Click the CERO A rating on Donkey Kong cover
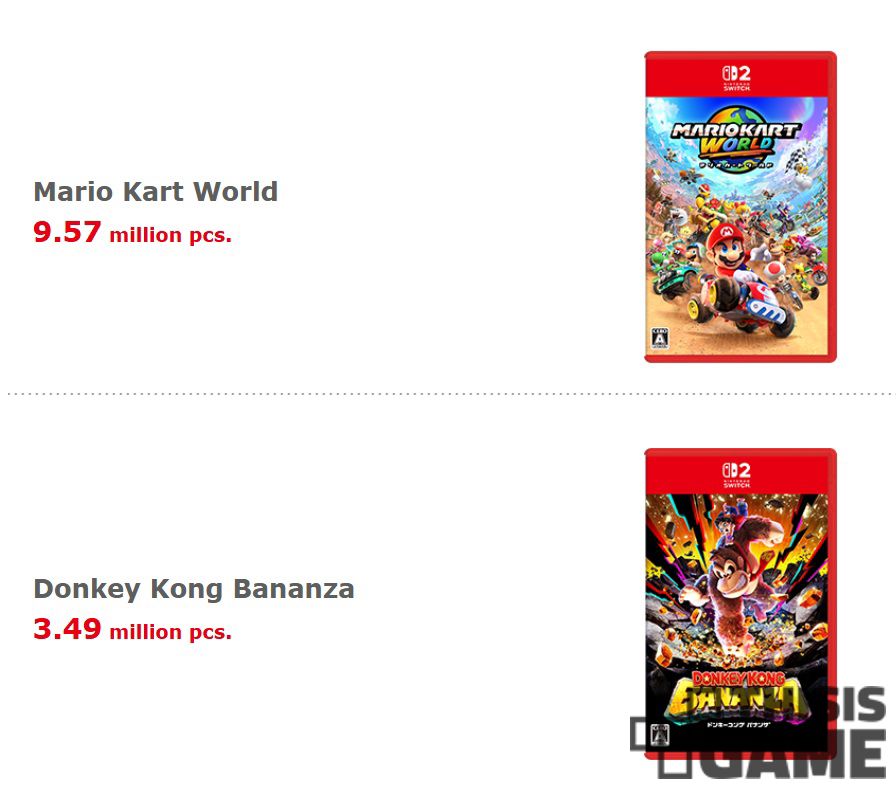The width and height of the screenshot is (896, 789). click(660, 735)
